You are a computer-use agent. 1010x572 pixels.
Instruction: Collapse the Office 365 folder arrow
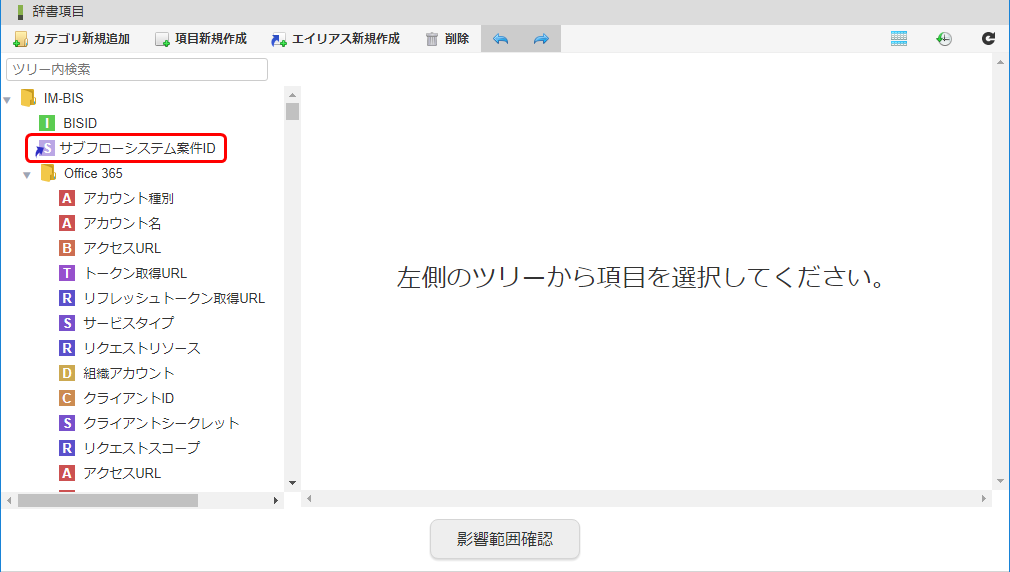(x=27, y=175)
